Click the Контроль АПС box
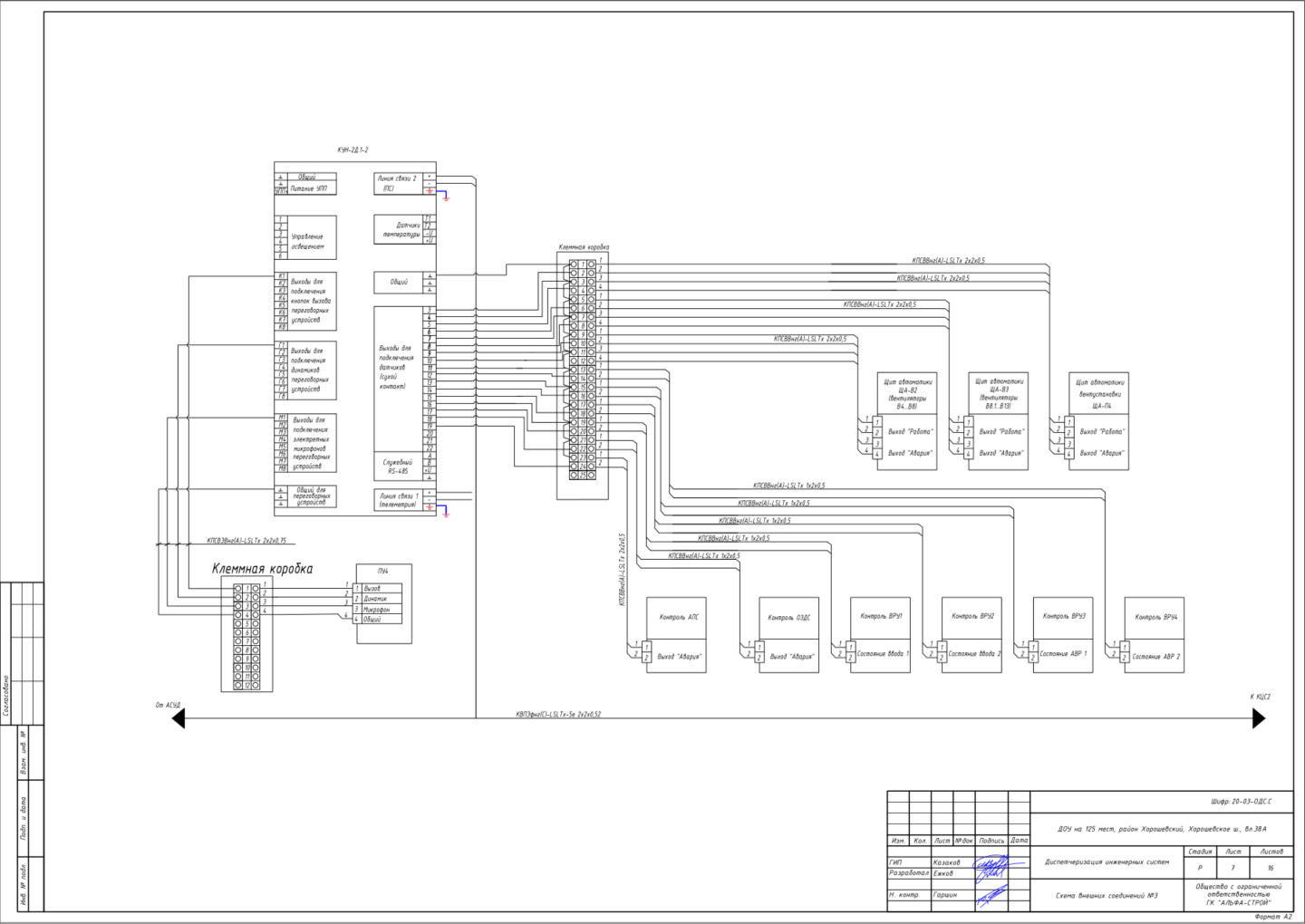Viewport: 1305px width, 924px height. (675, 635)
